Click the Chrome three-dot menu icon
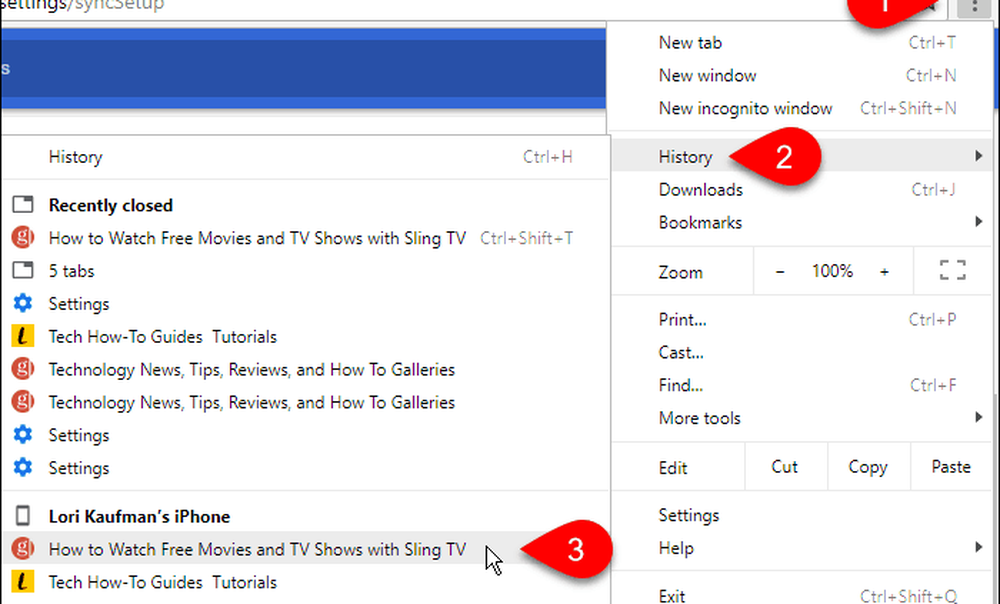Screen dimensions: 1000x604 tap(972, 7)
